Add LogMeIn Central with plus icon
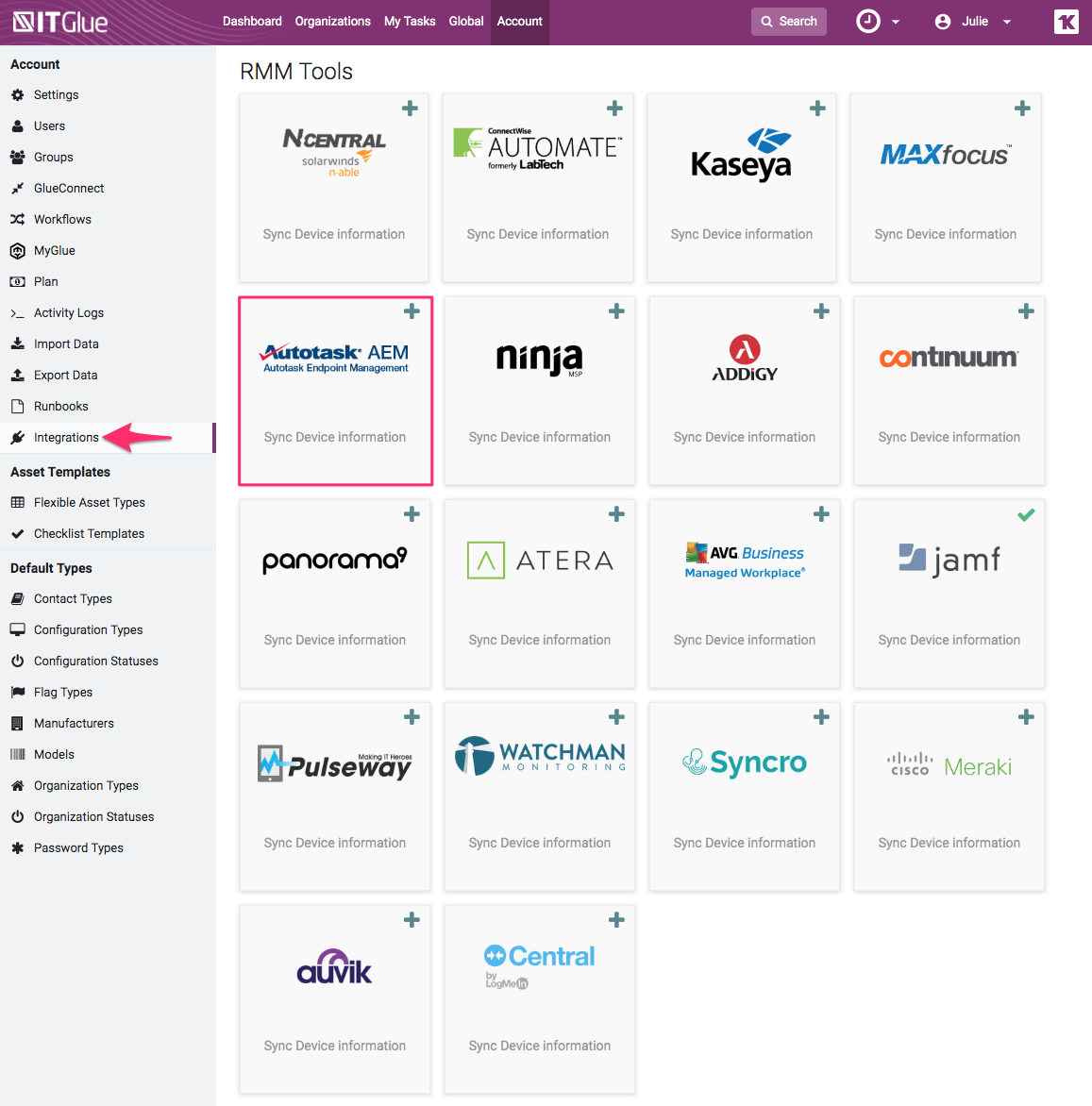 click(x=616, y=920)
